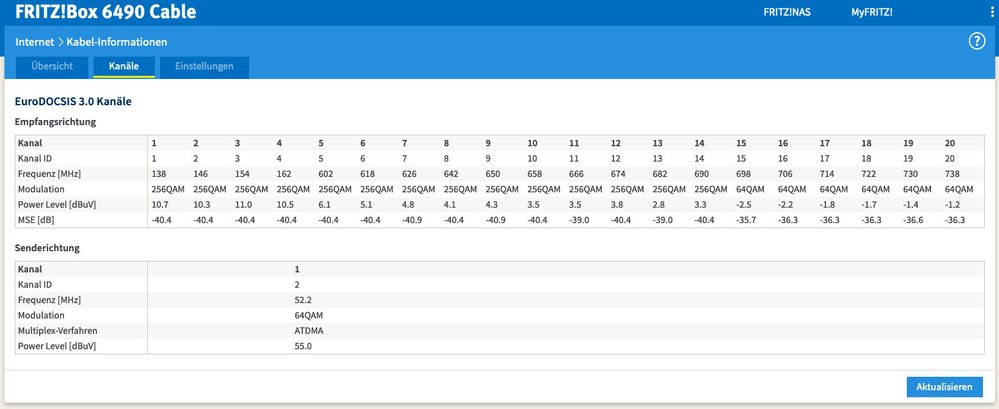Screen dimensions: 999x409
Task: Click the frequency value 650
Action: tap(492, 174)
